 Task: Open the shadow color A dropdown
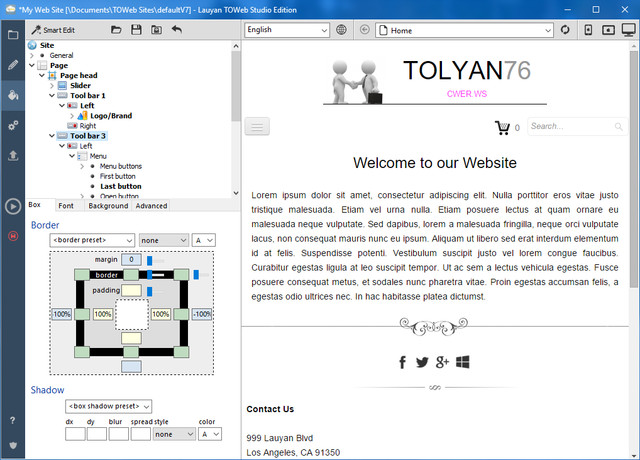point(210,434)
